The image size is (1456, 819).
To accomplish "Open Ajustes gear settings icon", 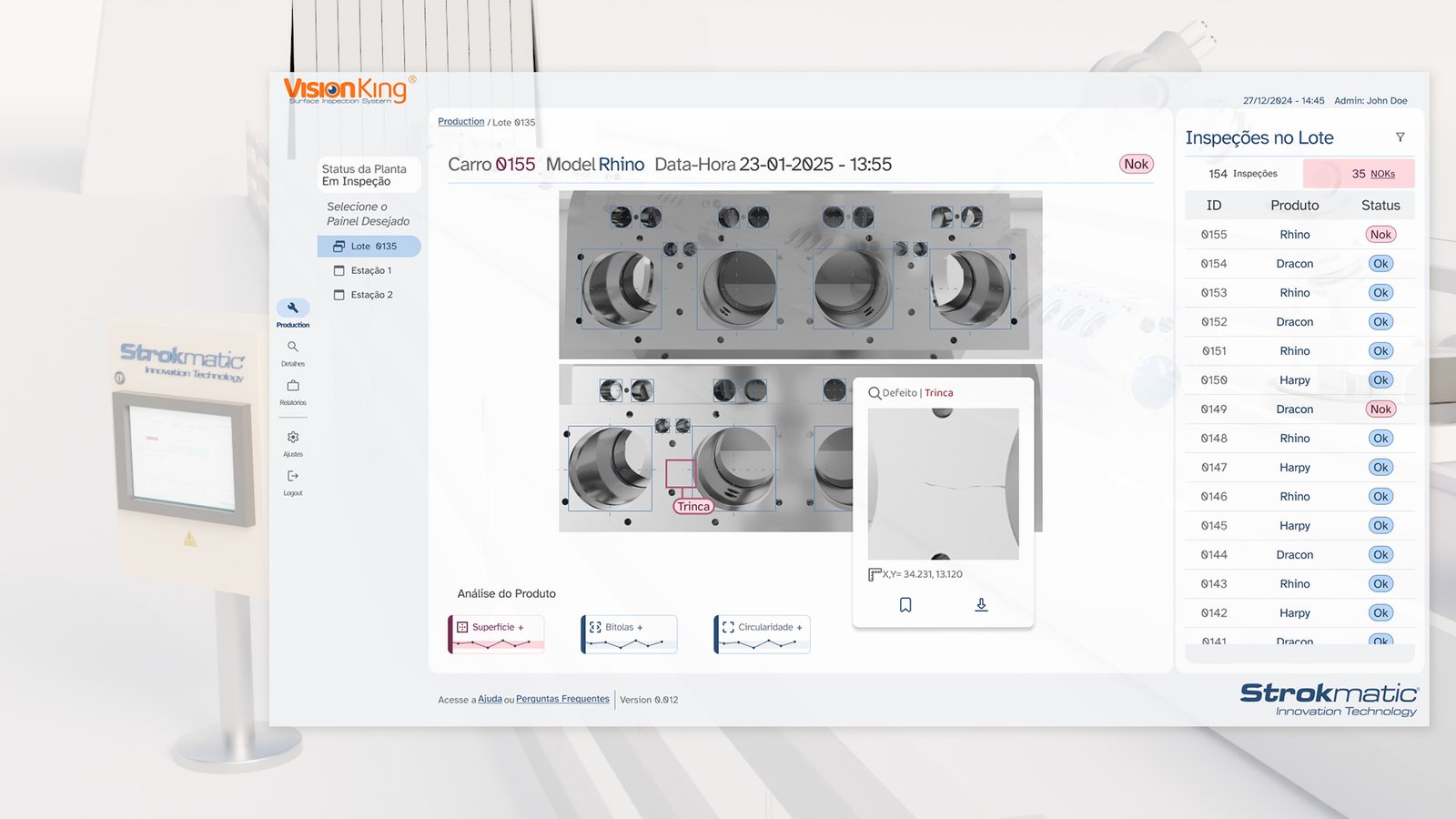I will tap(292, 438).
